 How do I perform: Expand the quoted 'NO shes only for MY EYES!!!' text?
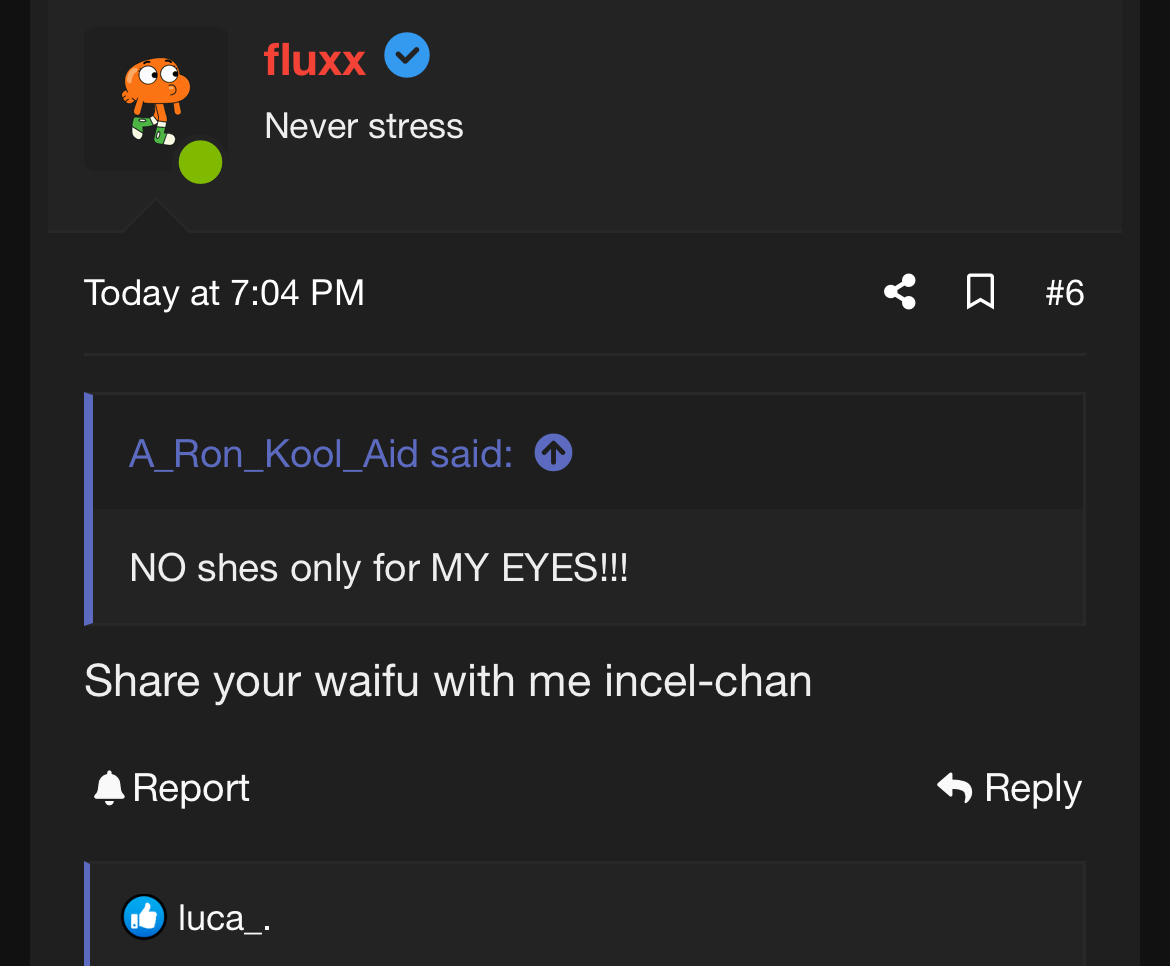[379, 568]
